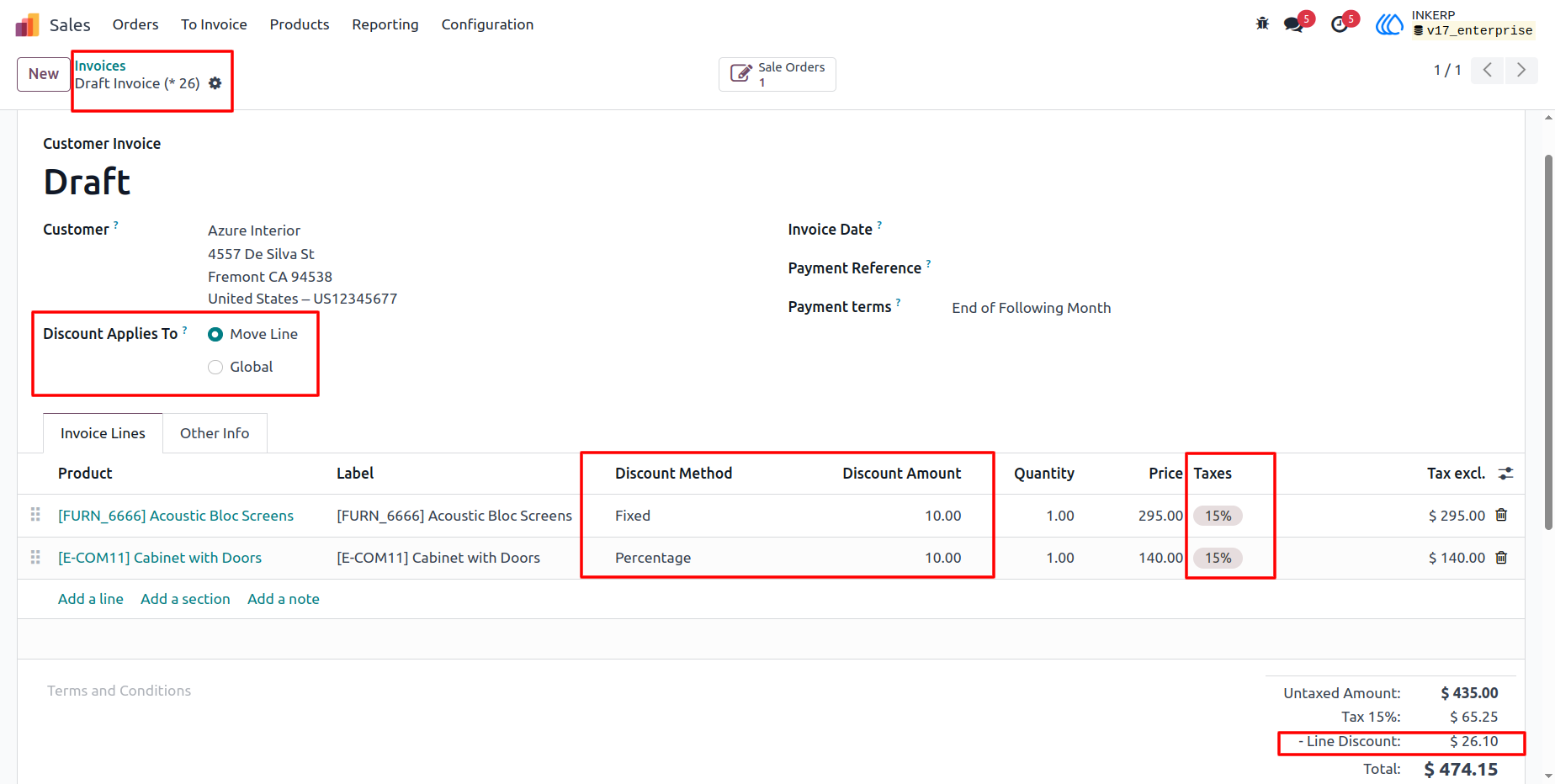Image resolution: width=1555 pixels, height=784 pixels.
Task: Delete the Acoustic Bloc Screens line
Action: click(1501, 515)
